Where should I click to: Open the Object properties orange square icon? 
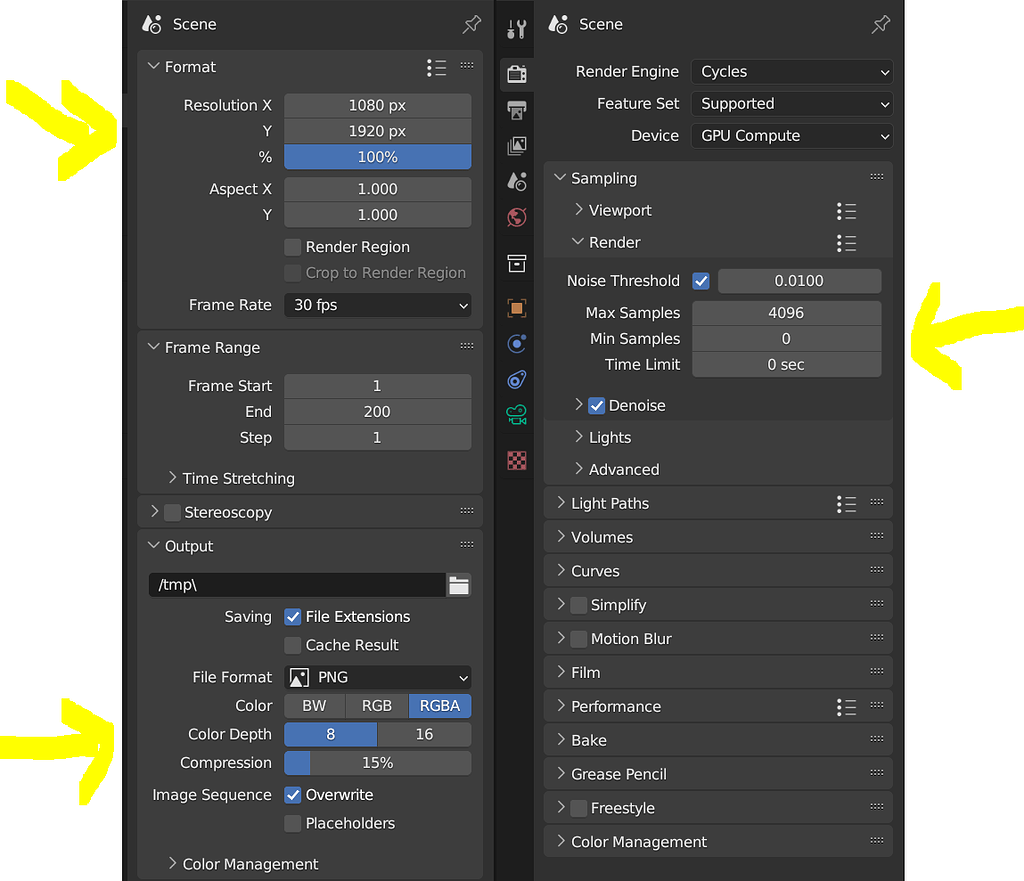coord(517,308)
